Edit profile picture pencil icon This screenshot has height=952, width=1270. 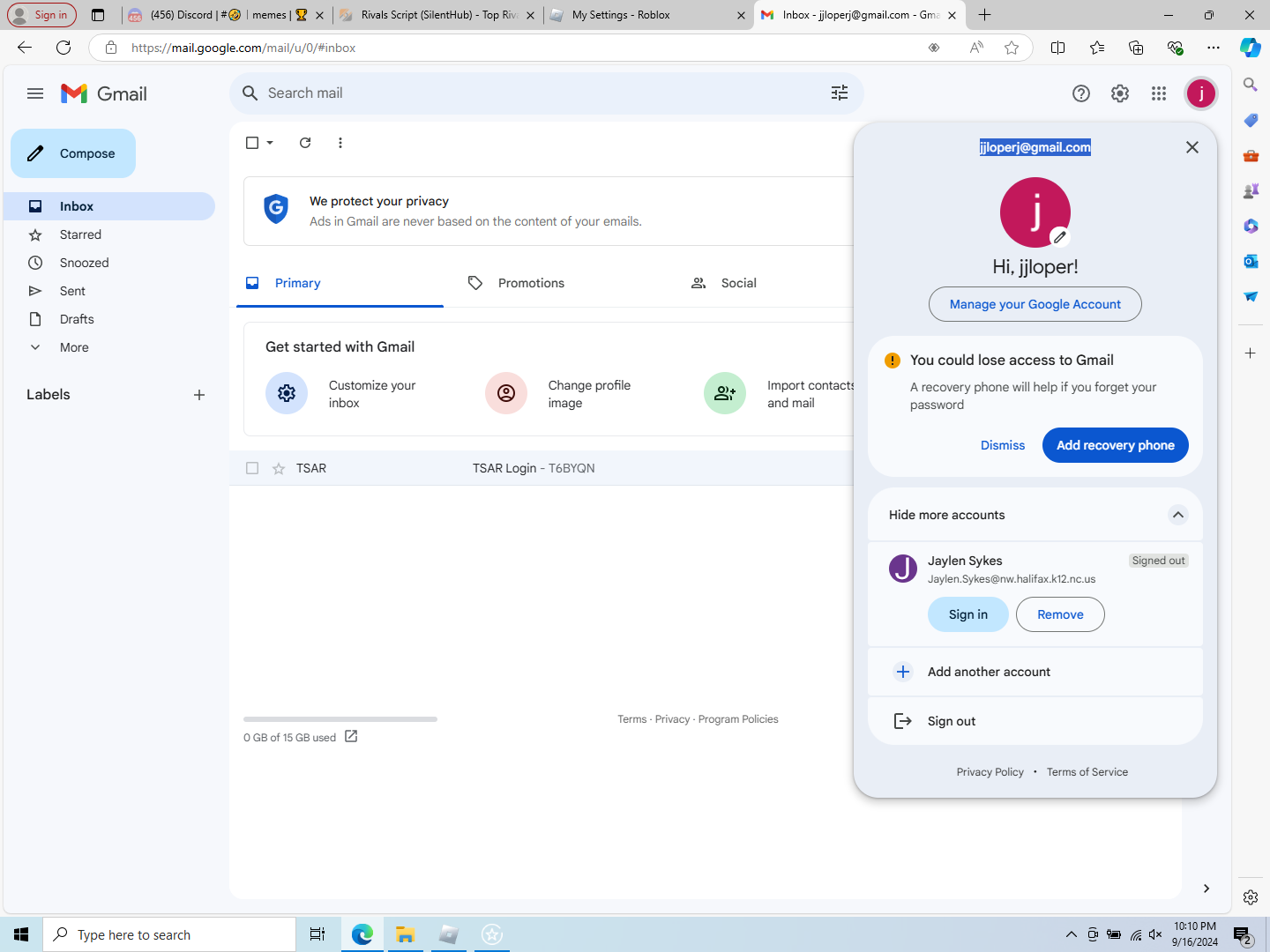1060,236
